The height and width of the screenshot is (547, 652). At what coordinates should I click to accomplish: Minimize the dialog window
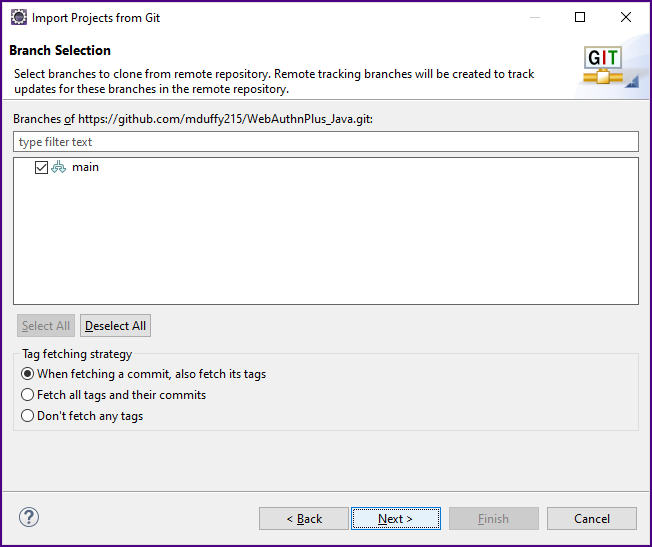coord(535,17)
